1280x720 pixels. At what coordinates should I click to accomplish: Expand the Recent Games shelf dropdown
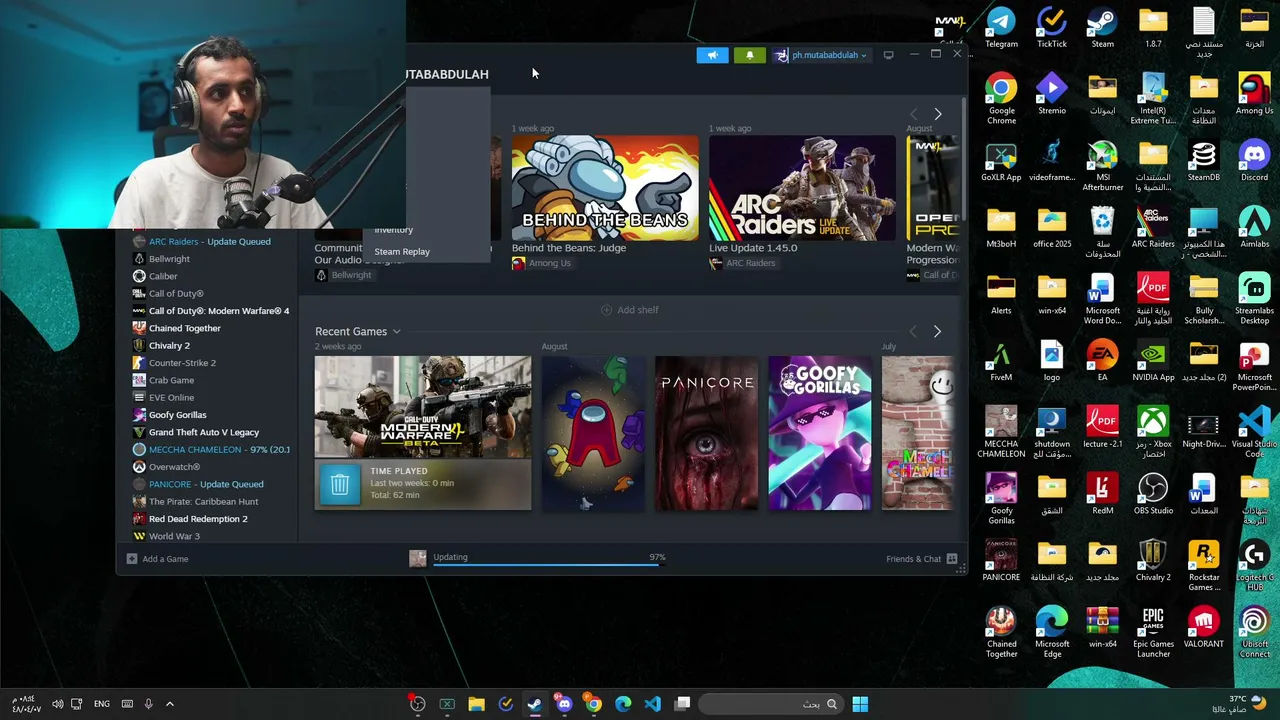[396, 332]
